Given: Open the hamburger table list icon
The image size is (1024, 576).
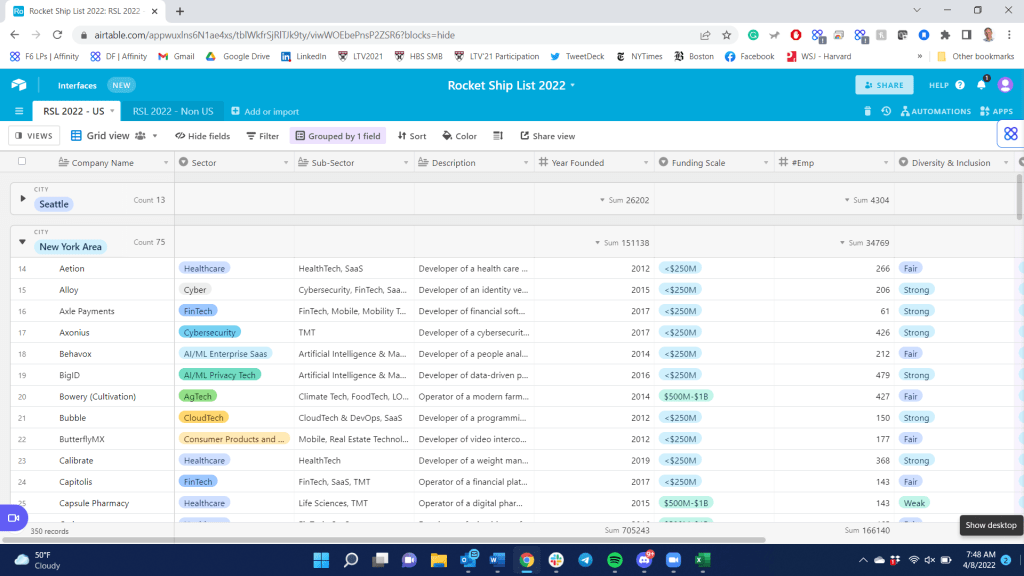Looking at the screenshot, I should click(19, 111).
